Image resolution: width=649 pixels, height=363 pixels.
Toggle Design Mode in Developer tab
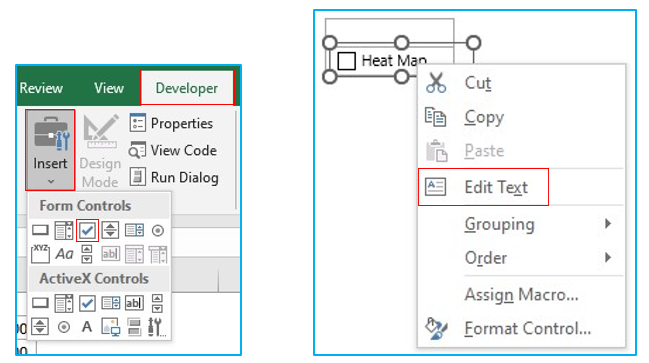click(x=100, y=151)
